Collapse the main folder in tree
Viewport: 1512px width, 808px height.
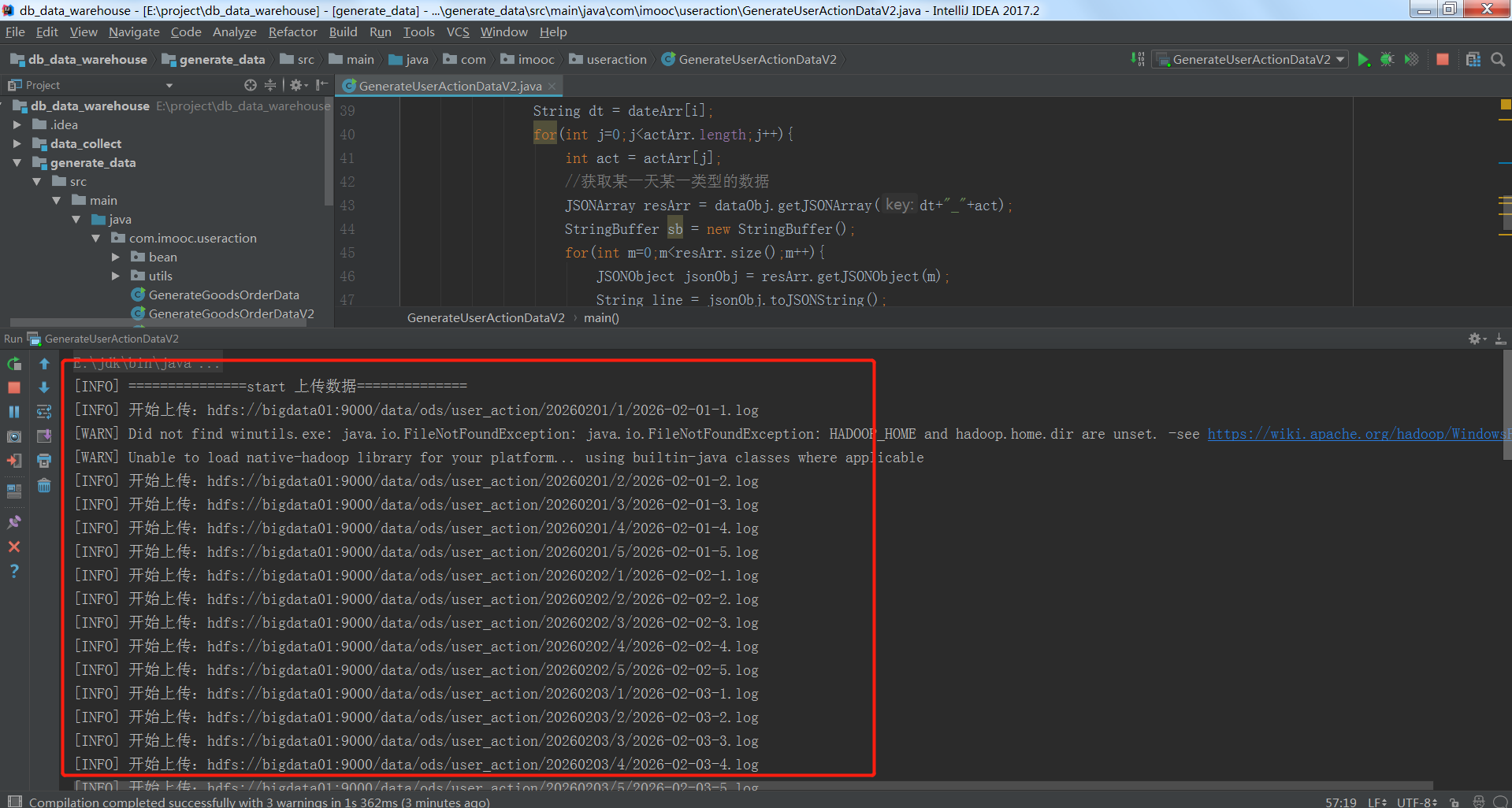57,200
